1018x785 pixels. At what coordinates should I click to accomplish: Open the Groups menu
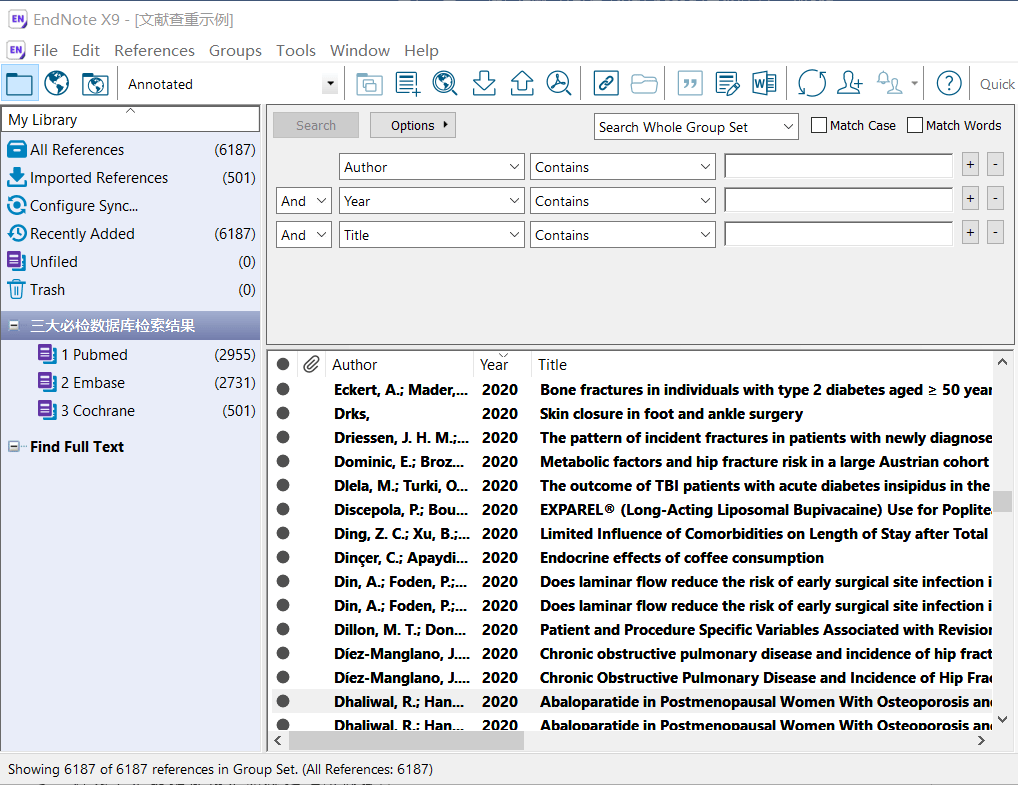coord(235,50)
